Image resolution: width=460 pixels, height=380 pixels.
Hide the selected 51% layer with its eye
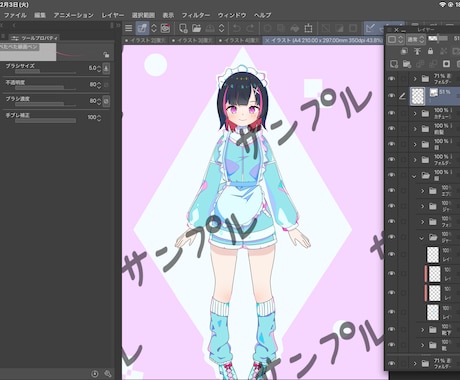tap(392, 96)
